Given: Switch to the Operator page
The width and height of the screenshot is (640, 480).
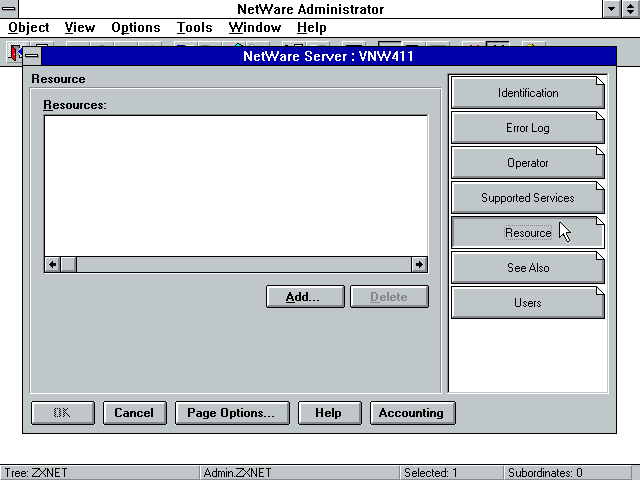Looking at the screenshot, I should coord(528,163).
